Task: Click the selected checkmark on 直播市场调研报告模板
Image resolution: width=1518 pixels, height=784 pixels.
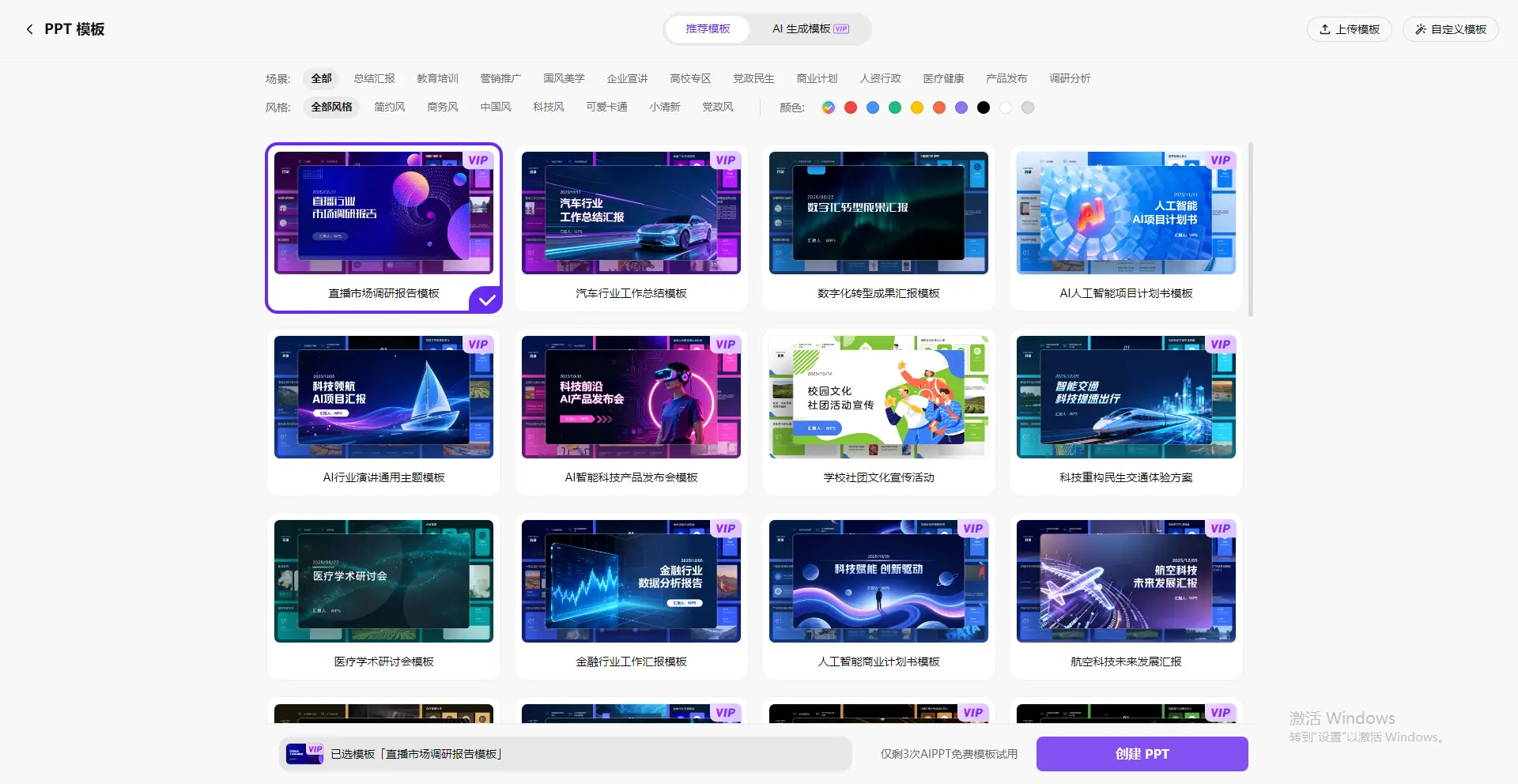Action: [486, 300]
